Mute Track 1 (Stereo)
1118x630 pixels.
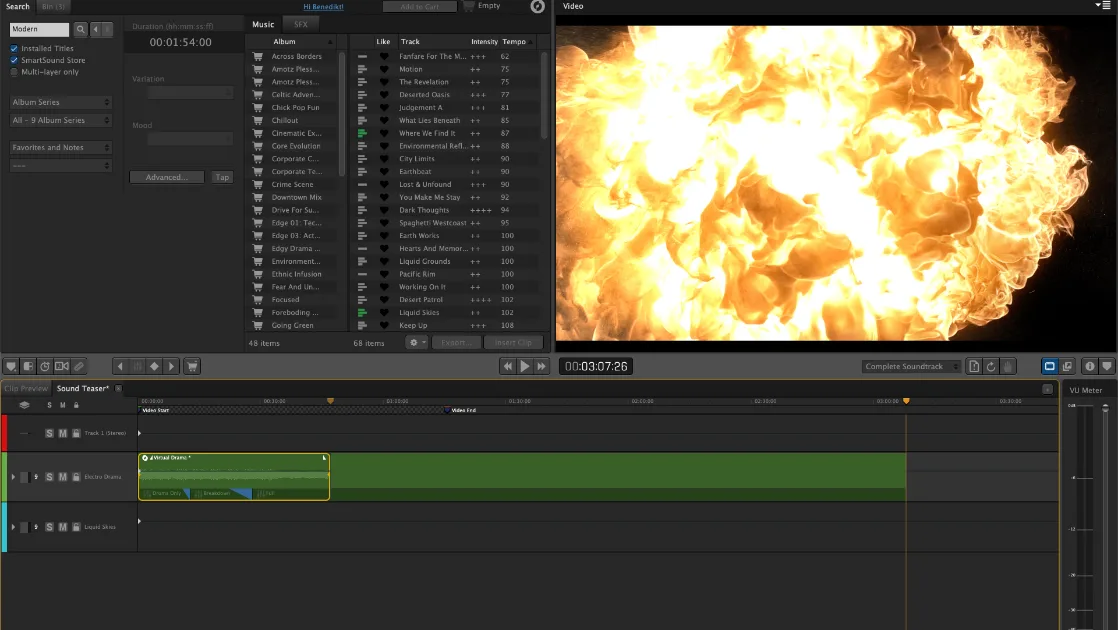click(63, 433)
